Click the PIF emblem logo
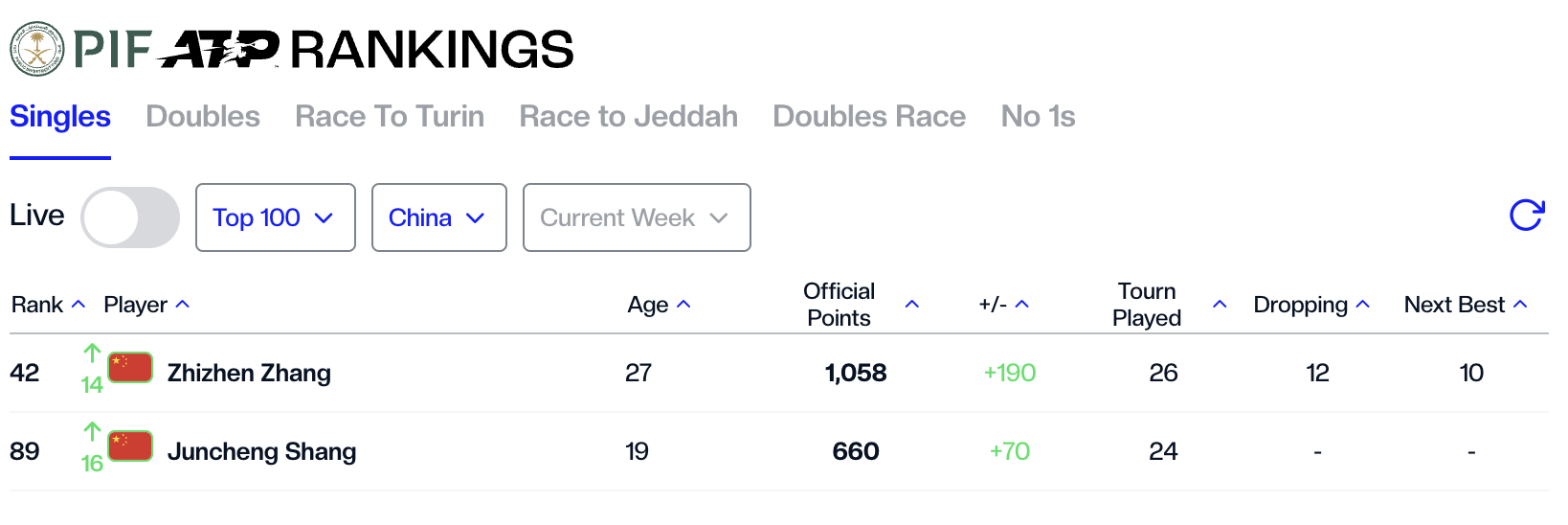 pyautogui.click(x=37, y=49)
